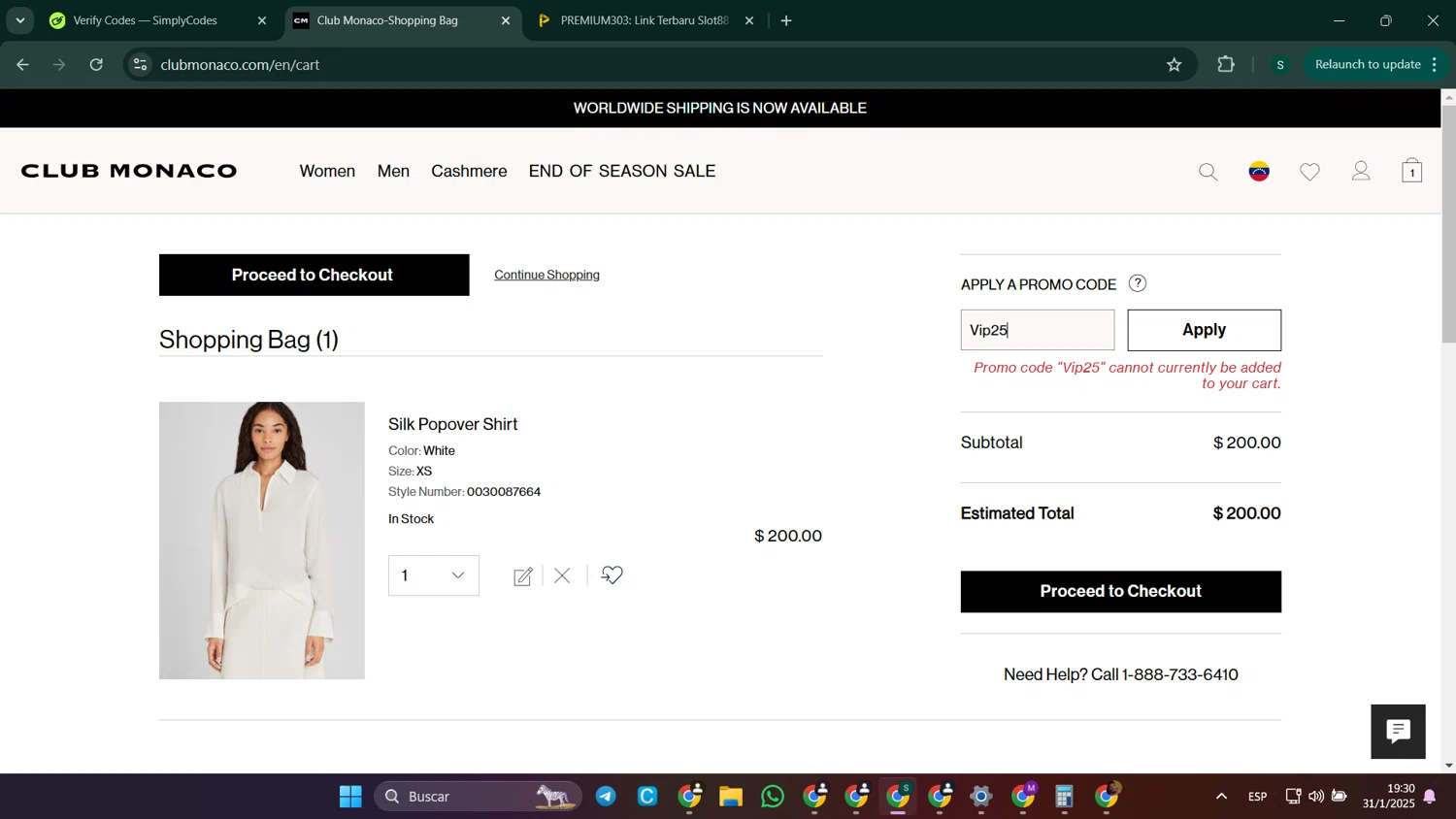Screen dimensions: 1456x819
Task: Click the top Proceed to Checkout button
Action: (x=314, y=275)
